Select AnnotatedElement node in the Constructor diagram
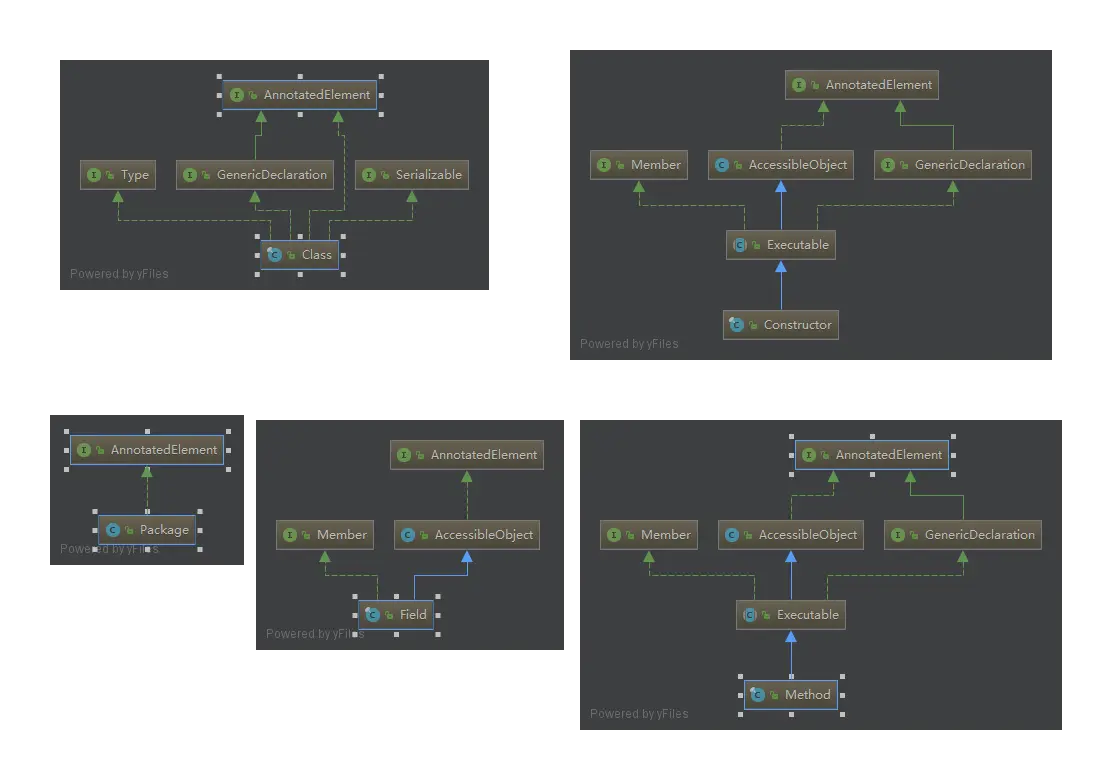This screenshot has width=1113, height=781. click(862, 84)
